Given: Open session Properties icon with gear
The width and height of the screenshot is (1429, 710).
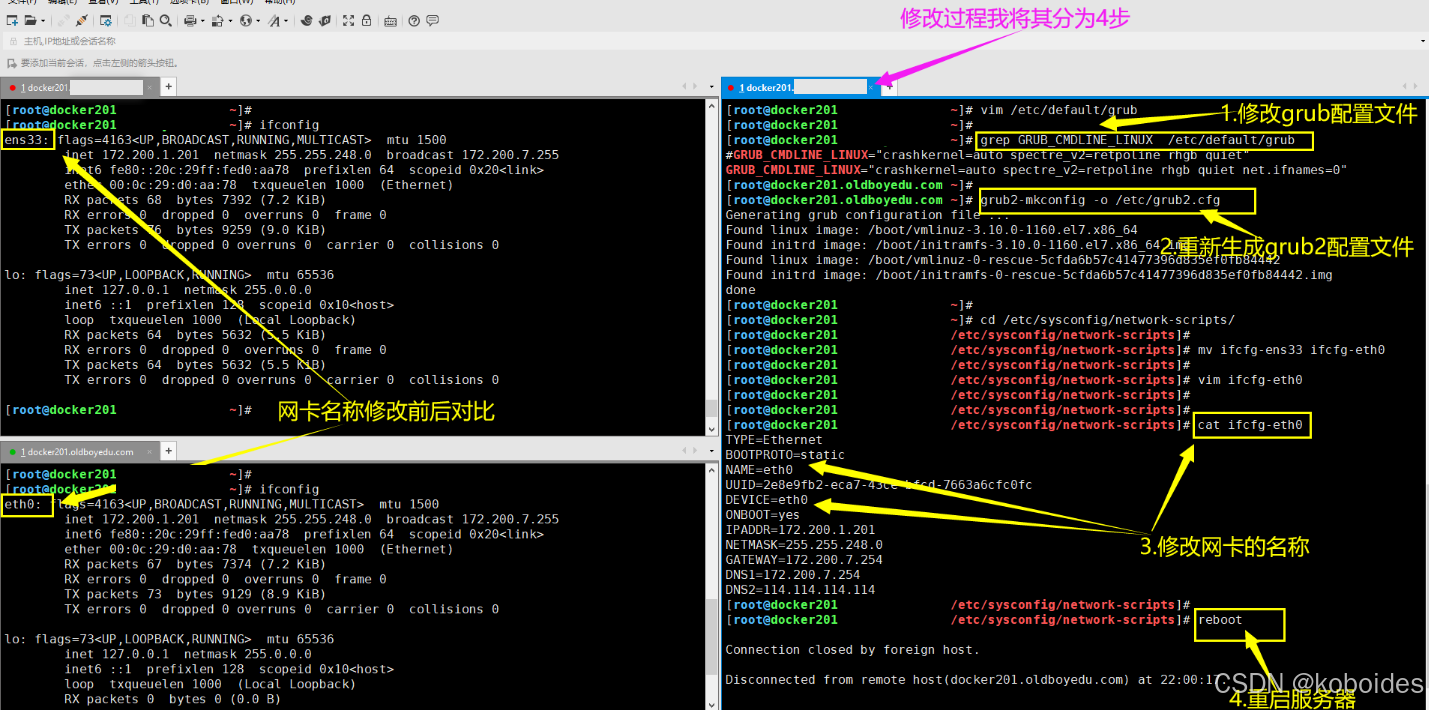Looking at the screenshot, I should (106, 21).
